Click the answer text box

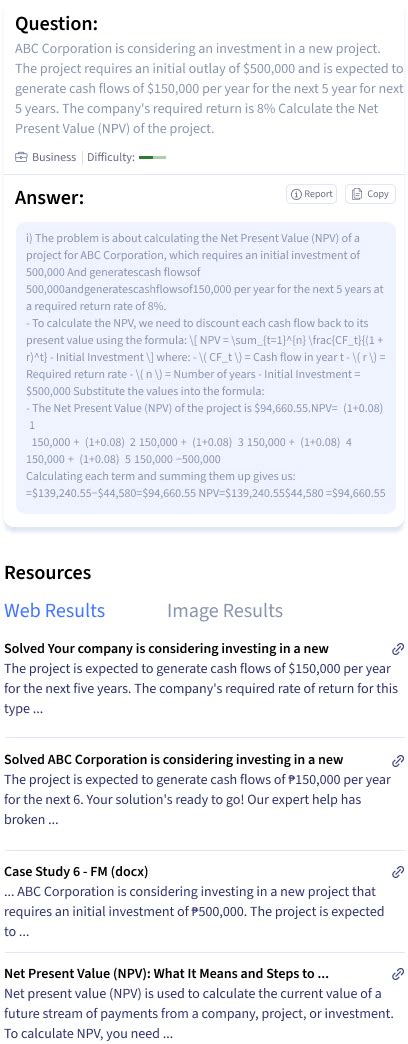[205, 368]
